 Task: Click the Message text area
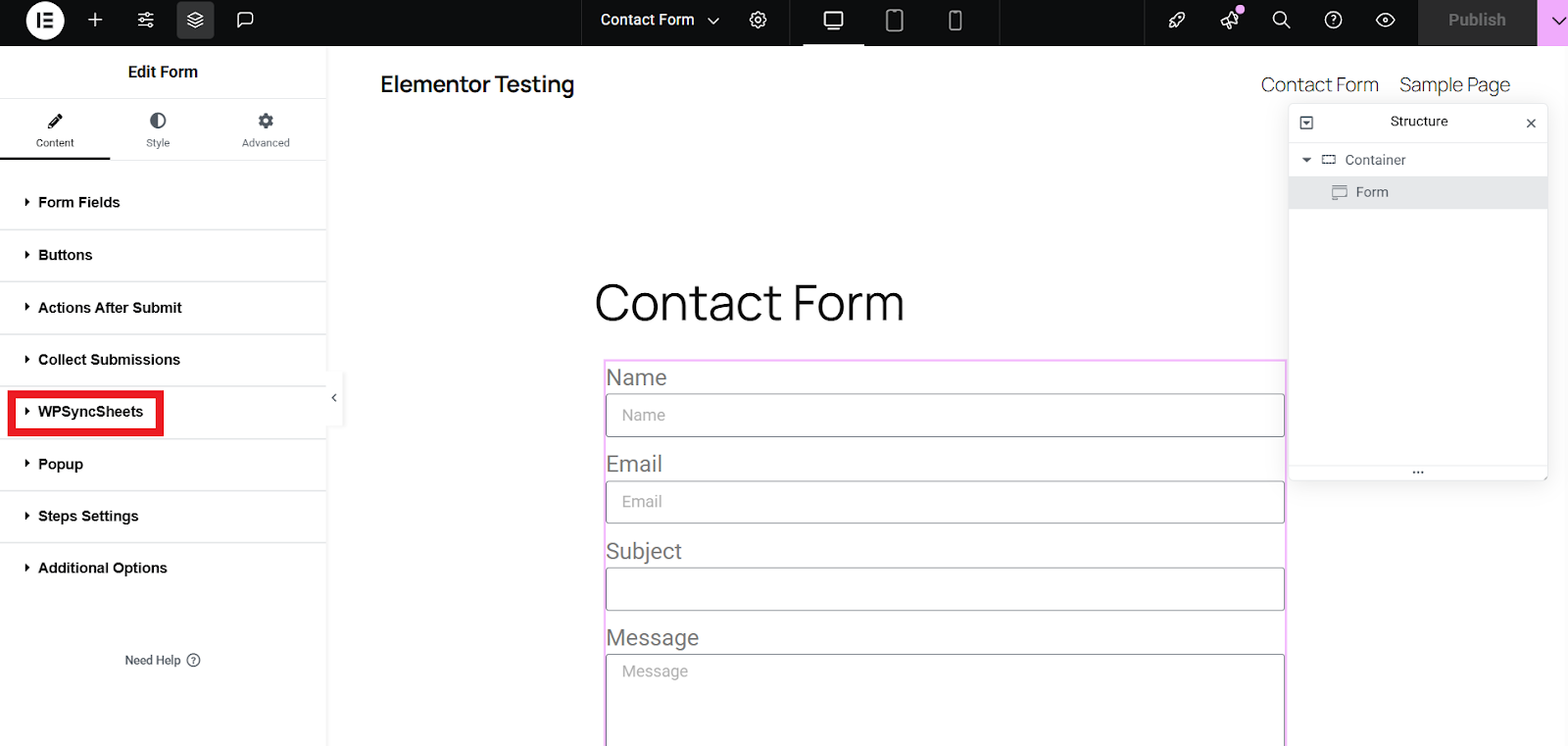click(x=945, y=700)
